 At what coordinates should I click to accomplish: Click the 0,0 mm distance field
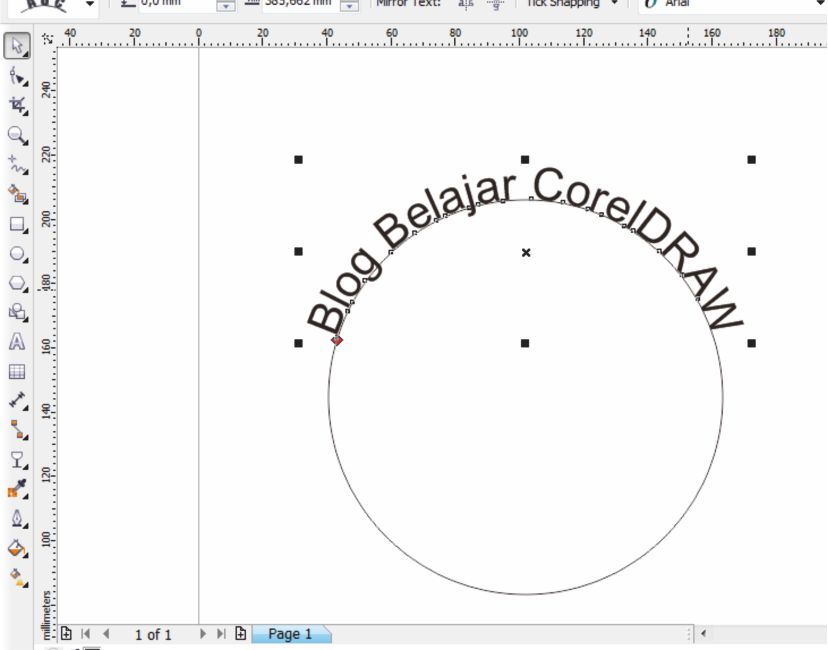177,4
